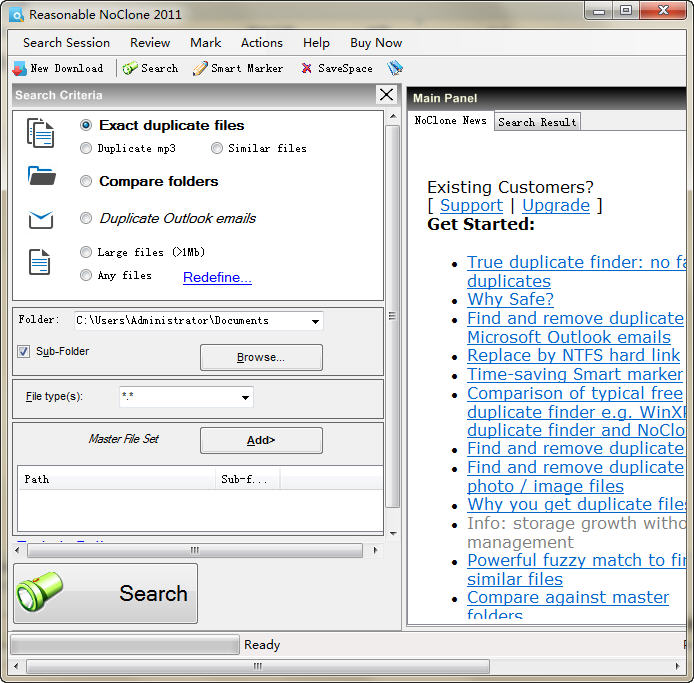The height and width of the screenshot is (683, 694).
Task: Open the Why Safe? link
Action: pyautogui.click(x=510, y=299)
